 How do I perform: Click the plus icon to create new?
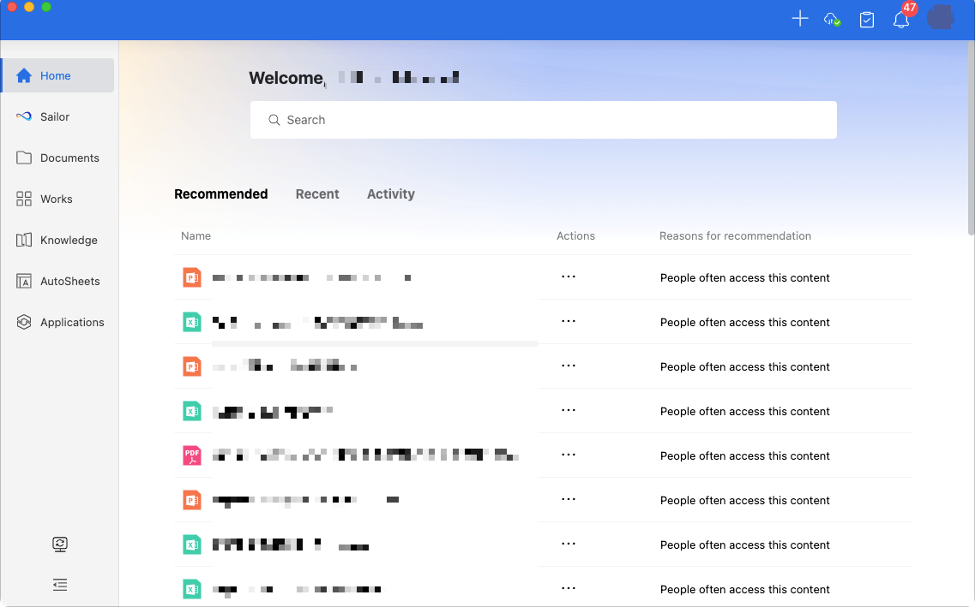tap(799, 19)
